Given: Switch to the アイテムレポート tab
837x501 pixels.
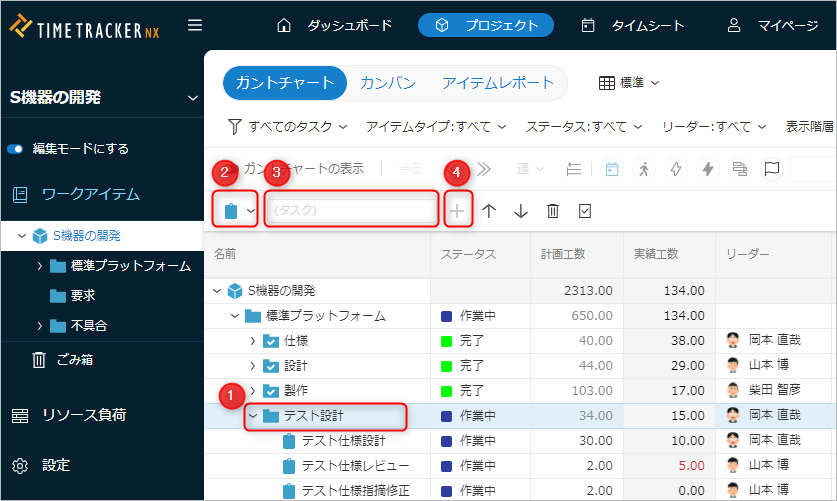Looking at the screenshot, I should [497, 83].
